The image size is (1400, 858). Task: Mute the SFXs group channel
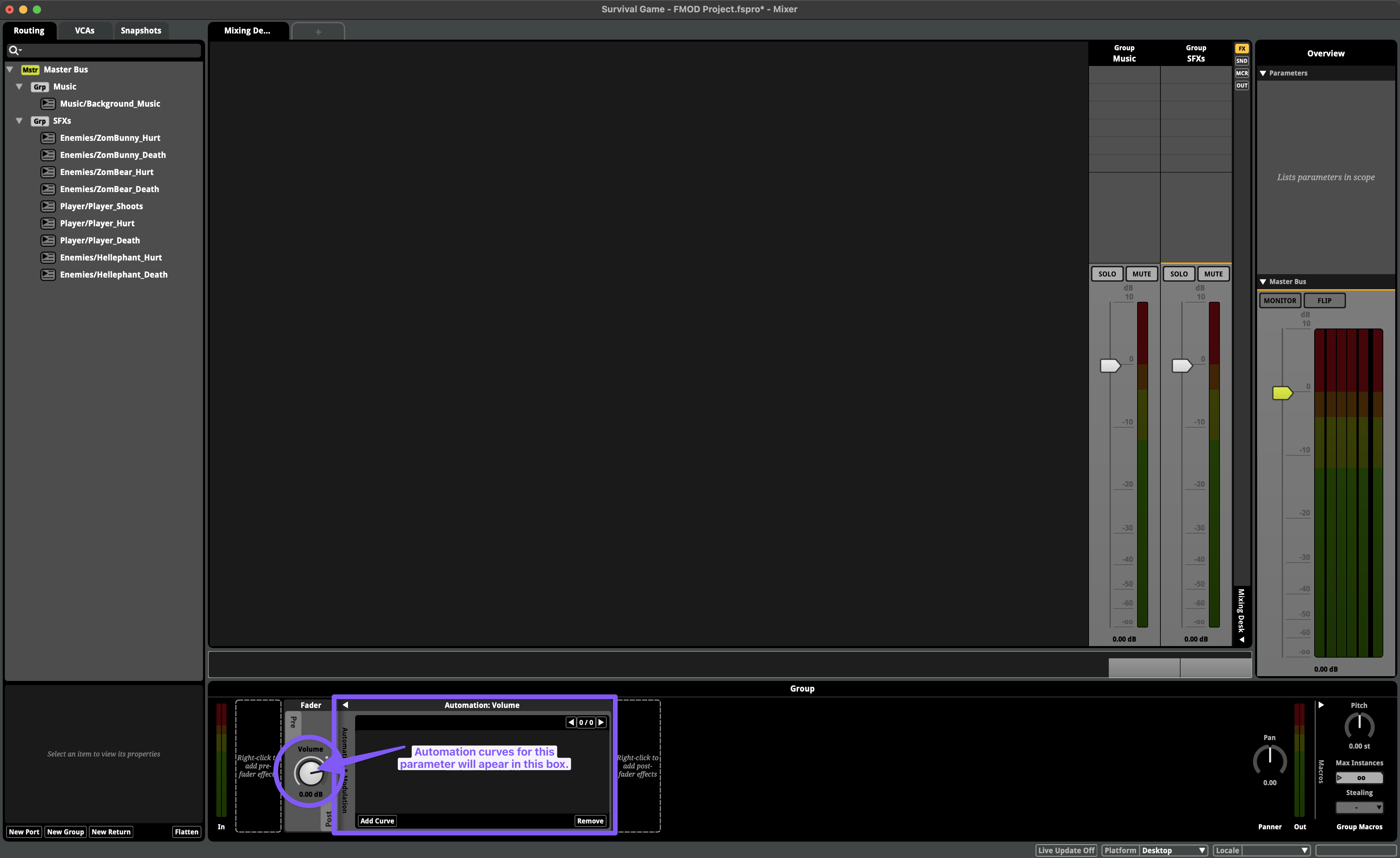pos(1213,273)
